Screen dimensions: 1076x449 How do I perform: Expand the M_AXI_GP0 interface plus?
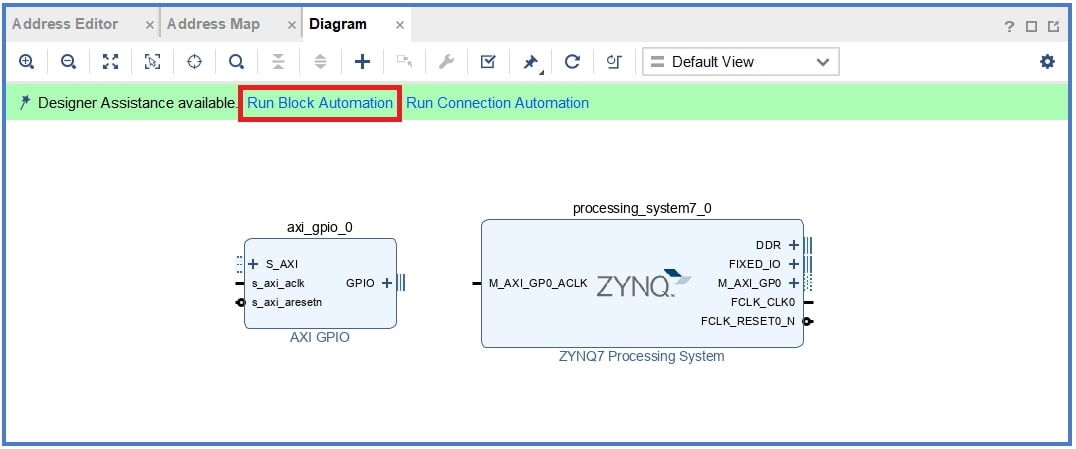[793, 283]
